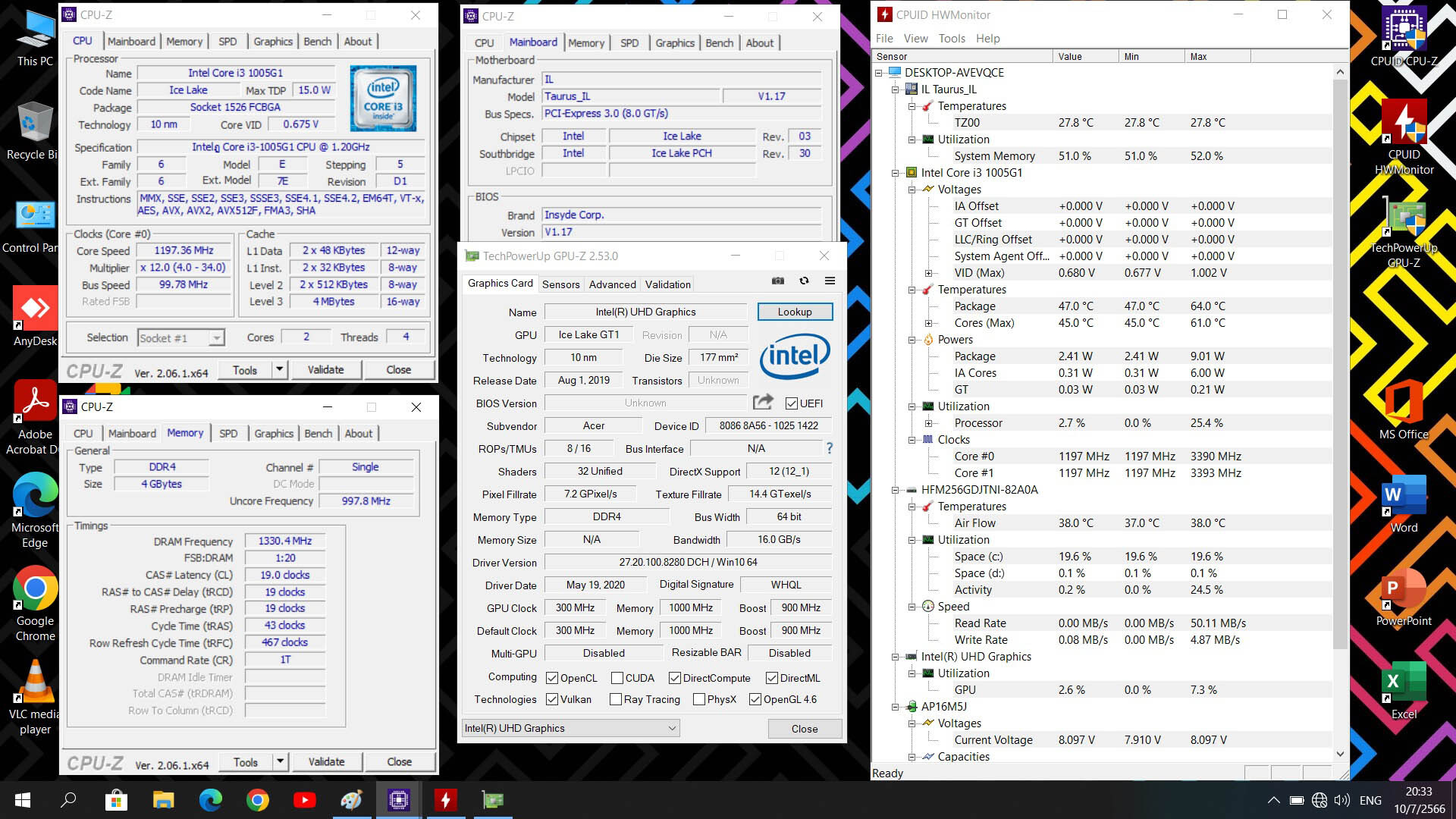
Task: Click the Tools button in top CPU-Z window
Action: tap(244, 370)
